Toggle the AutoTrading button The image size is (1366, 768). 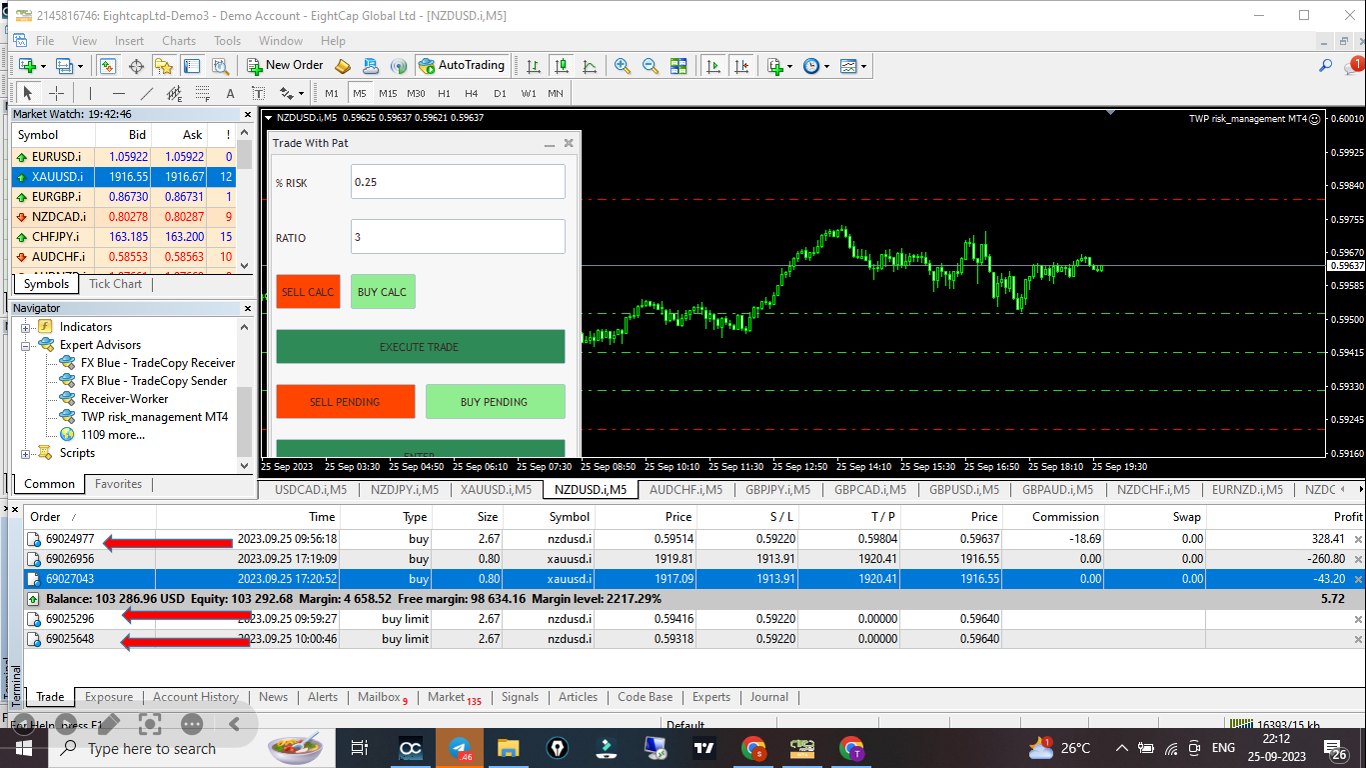460,65
